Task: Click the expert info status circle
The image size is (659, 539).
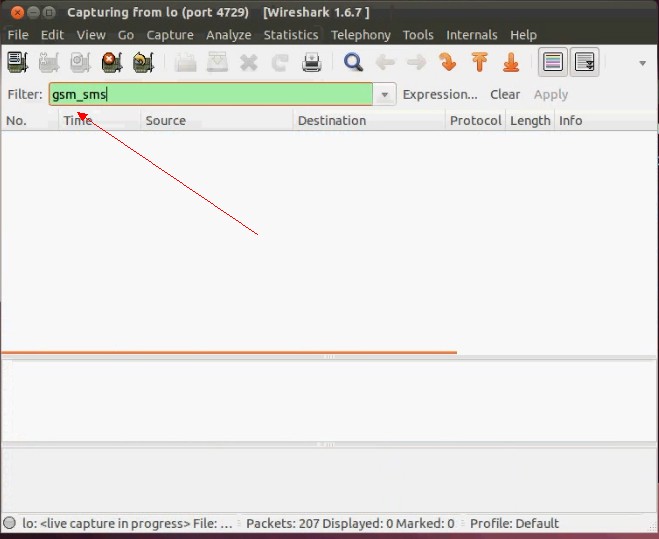Action: (9, 523)
